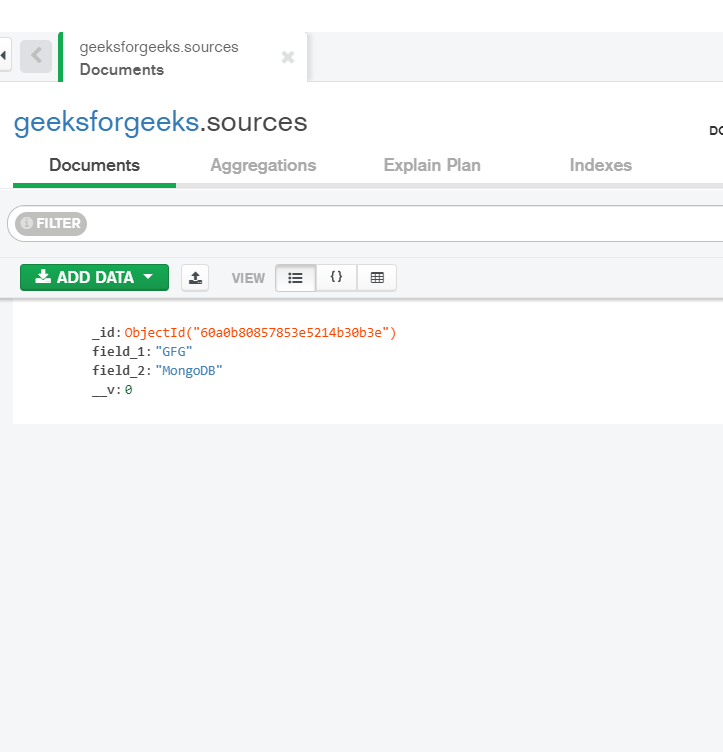Click the geeksforgeeks database link
Image resolution: width=723 pixels, height=752 pixels.
click(106, 122)
